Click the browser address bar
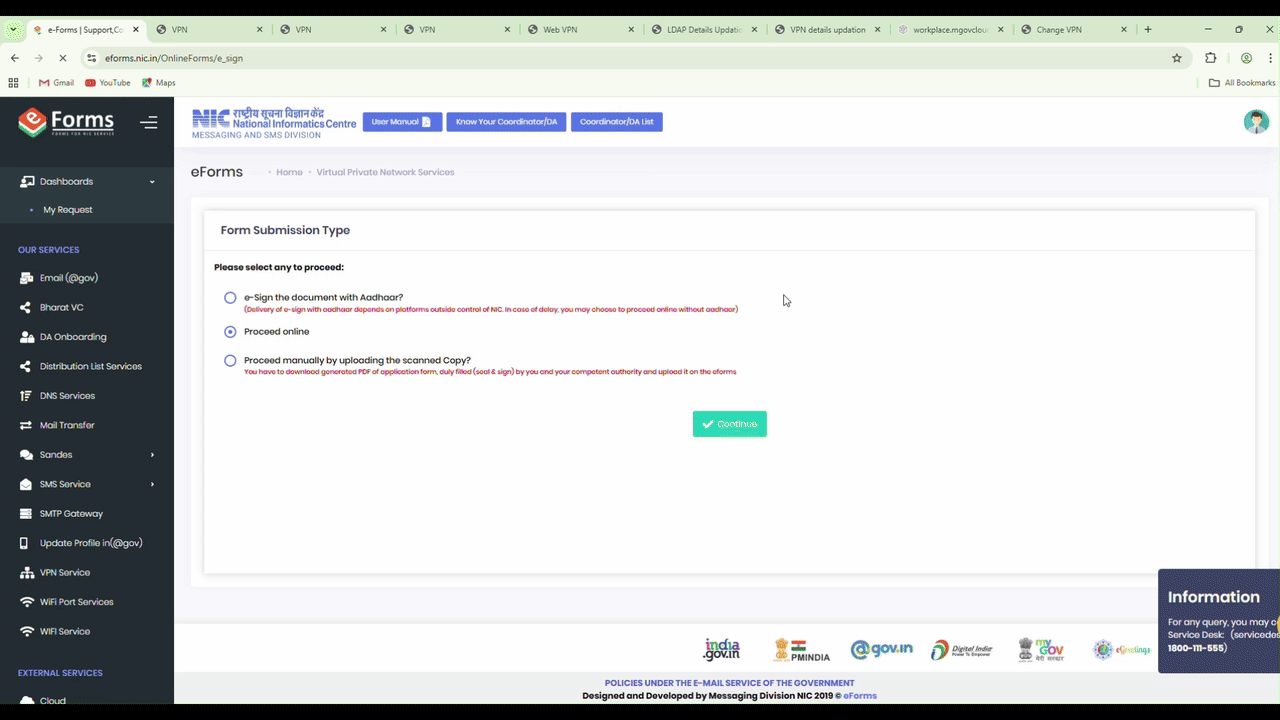The height and width of the screenshot is (720, 1280). coord(400,58)
